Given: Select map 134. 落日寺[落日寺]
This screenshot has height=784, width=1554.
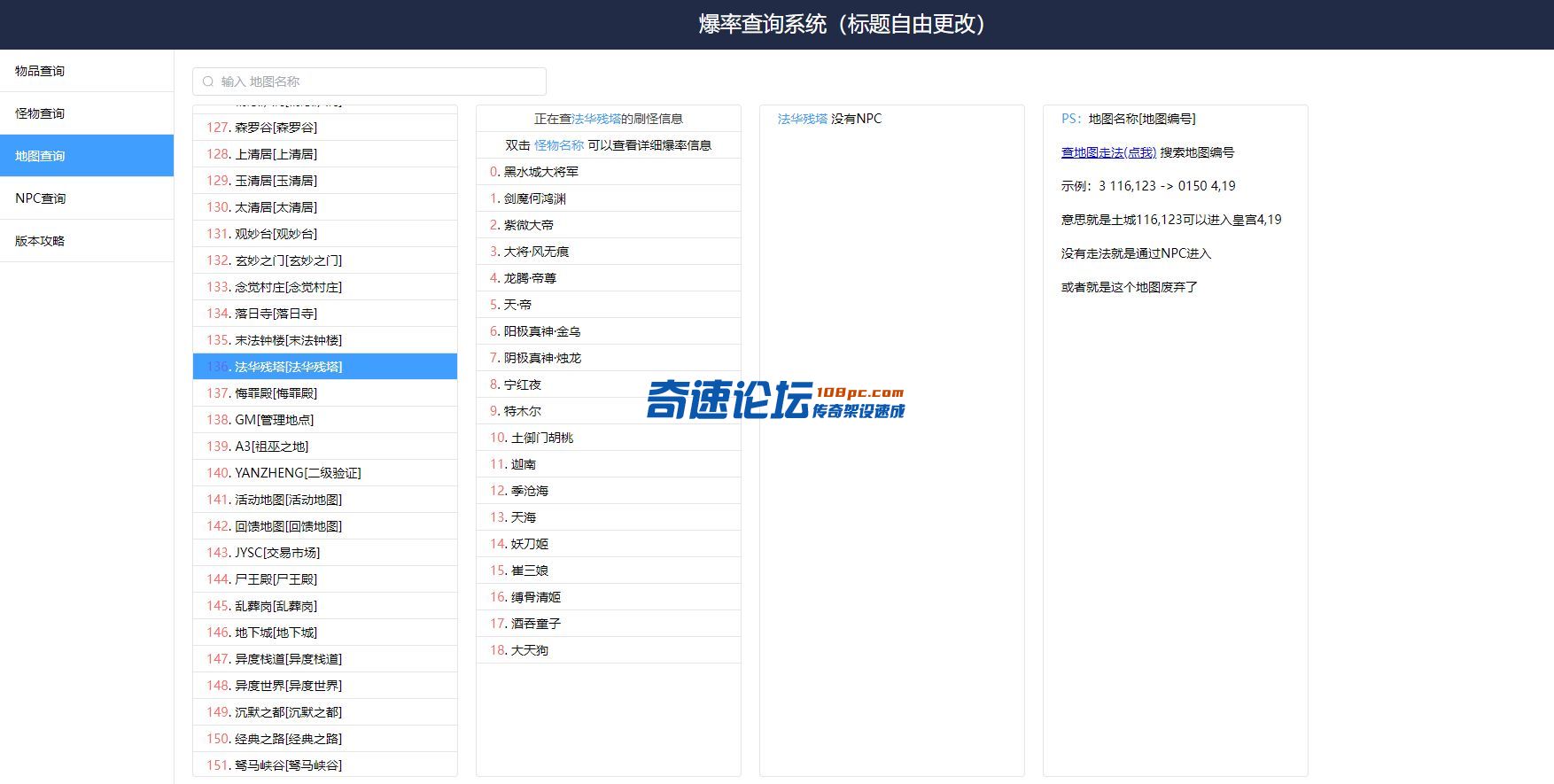Looking at the screenshot, I should click(x=325, y=314).
